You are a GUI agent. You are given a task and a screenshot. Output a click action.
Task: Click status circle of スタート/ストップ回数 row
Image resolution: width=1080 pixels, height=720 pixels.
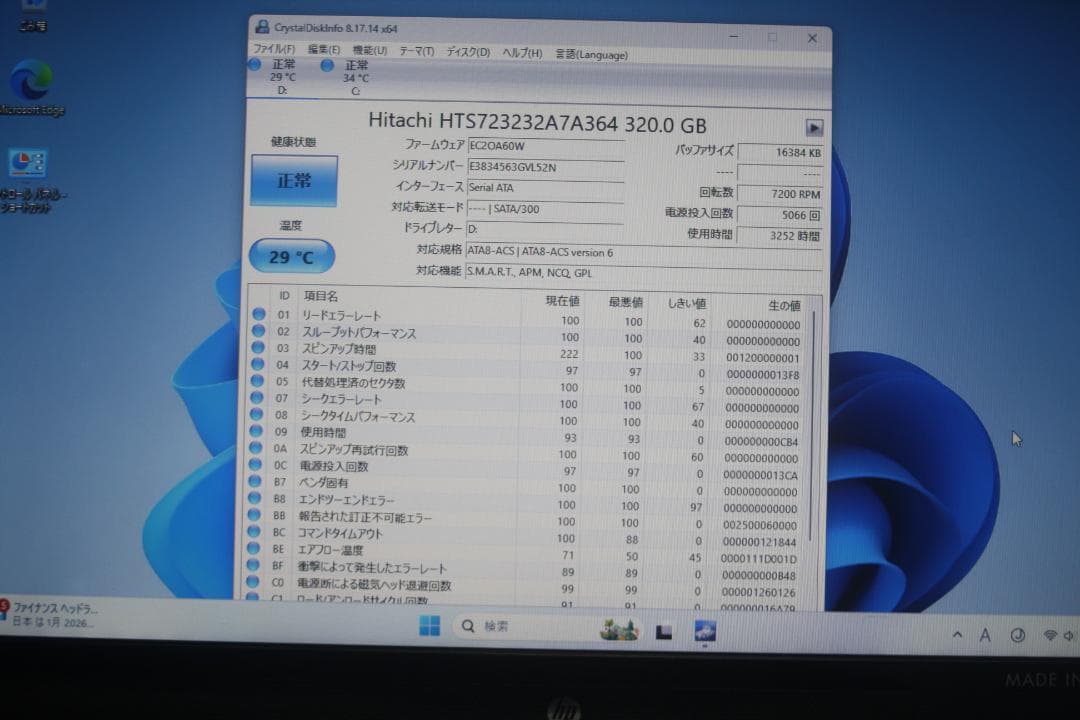[x=258, y=364]
